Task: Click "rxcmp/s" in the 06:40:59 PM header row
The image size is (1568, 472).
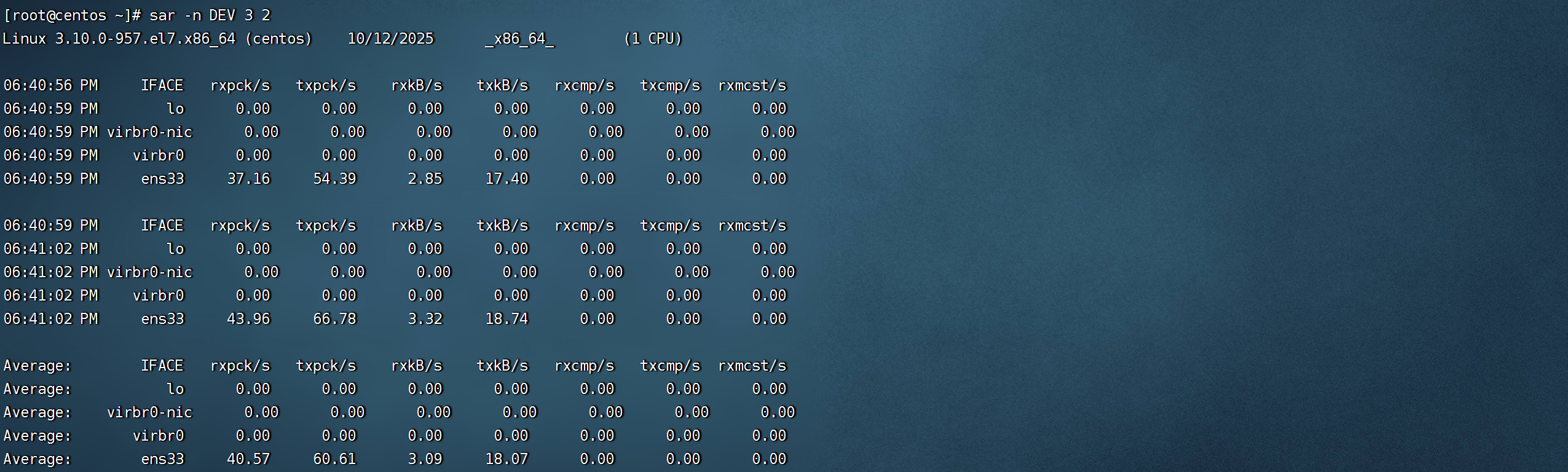Action: point(585,226)
